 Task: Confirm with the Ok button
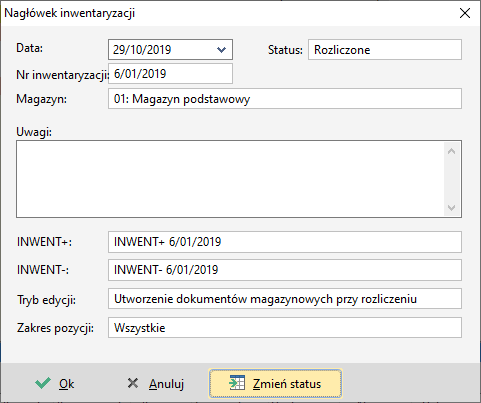point(55,383)
